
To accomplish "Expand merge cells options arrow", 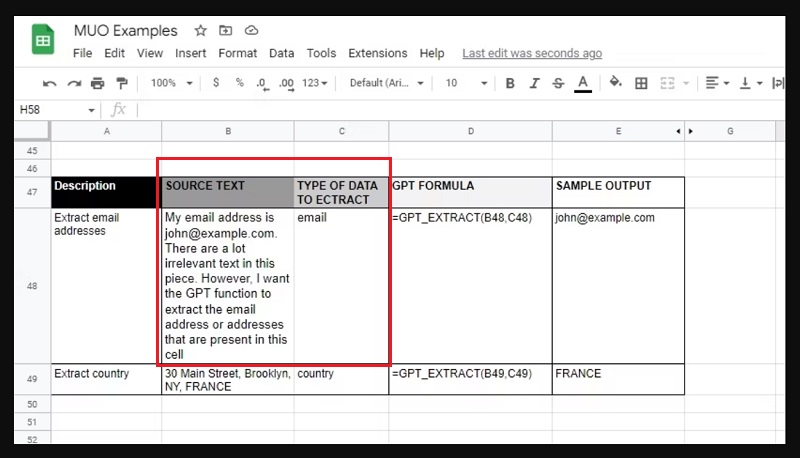I will (x=686, y=83).
